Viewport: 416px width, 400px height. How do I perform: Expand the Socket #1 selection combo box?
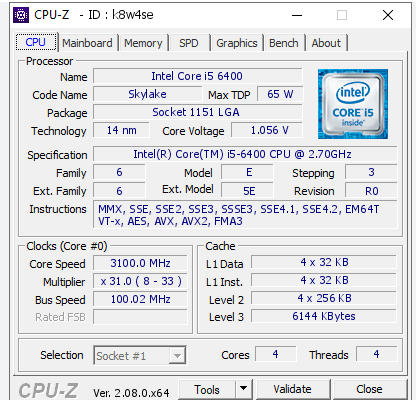(140, 356)
